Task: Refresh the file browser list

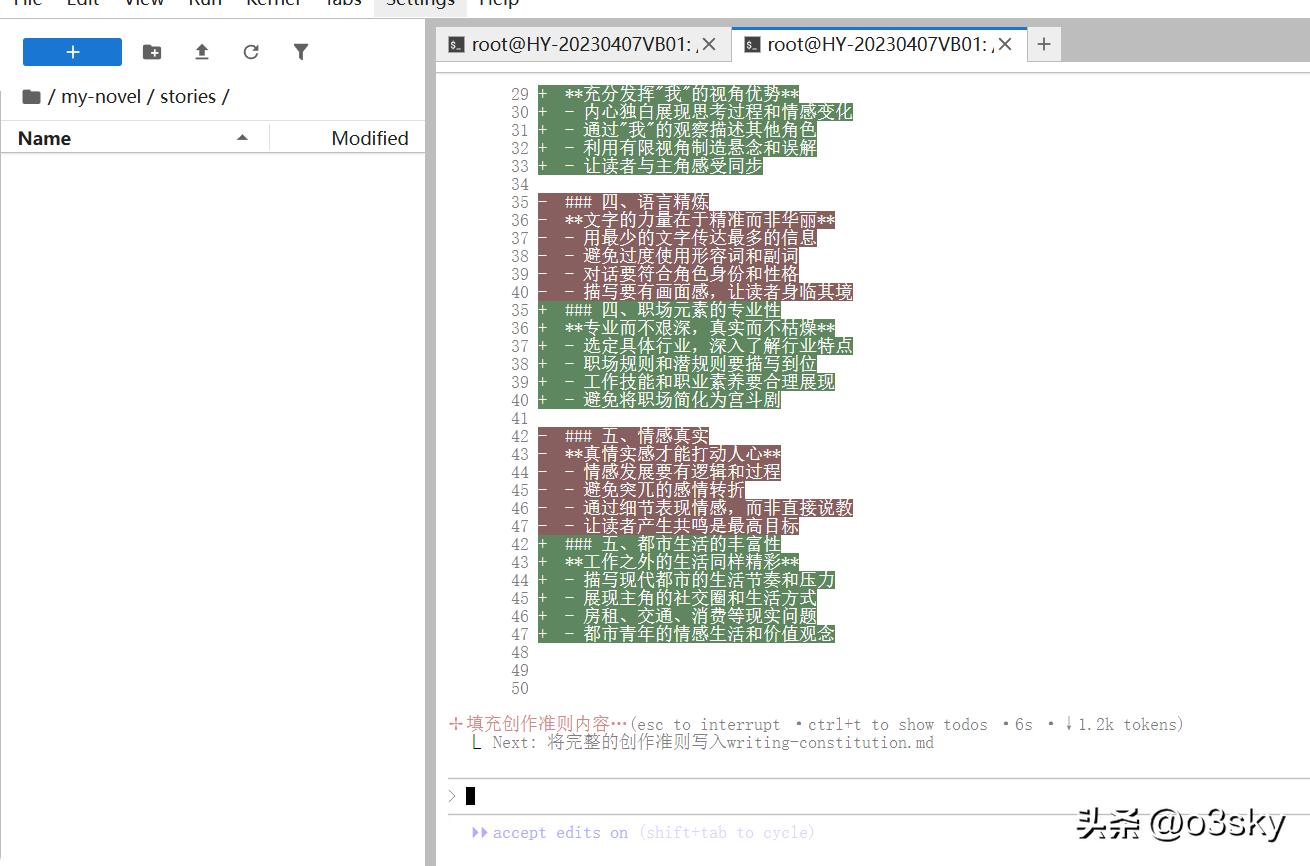Action: tap(251, 52)
